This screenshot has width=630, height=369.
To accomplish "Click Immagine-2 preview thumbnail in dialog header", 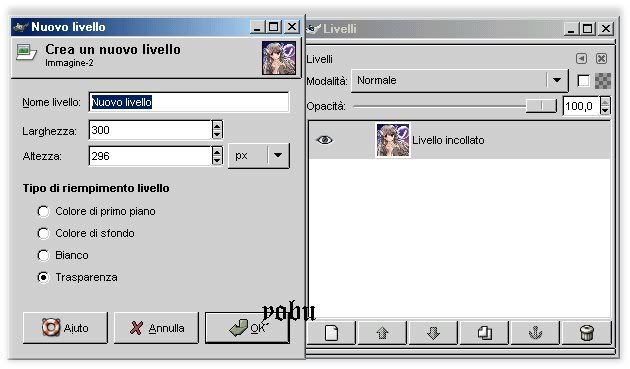I will click(x=279, y=58).
